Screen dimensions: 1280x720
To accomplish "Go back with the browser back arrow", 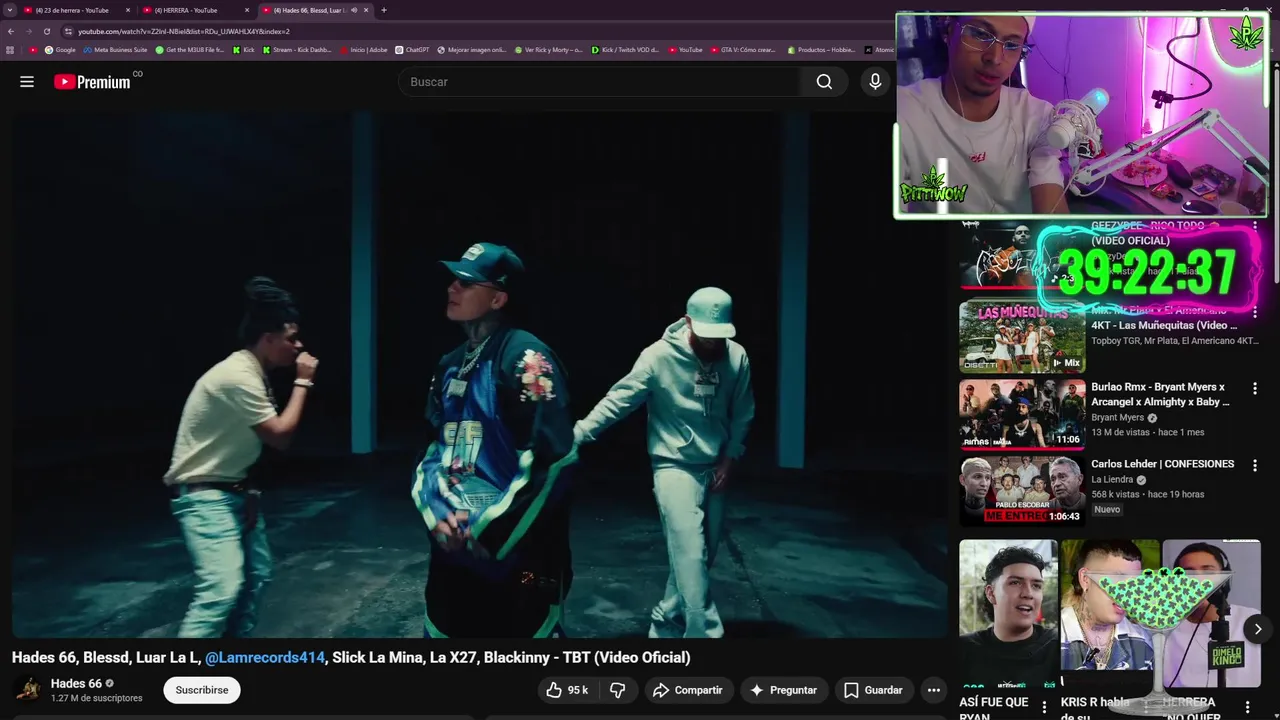I will 10,31.
